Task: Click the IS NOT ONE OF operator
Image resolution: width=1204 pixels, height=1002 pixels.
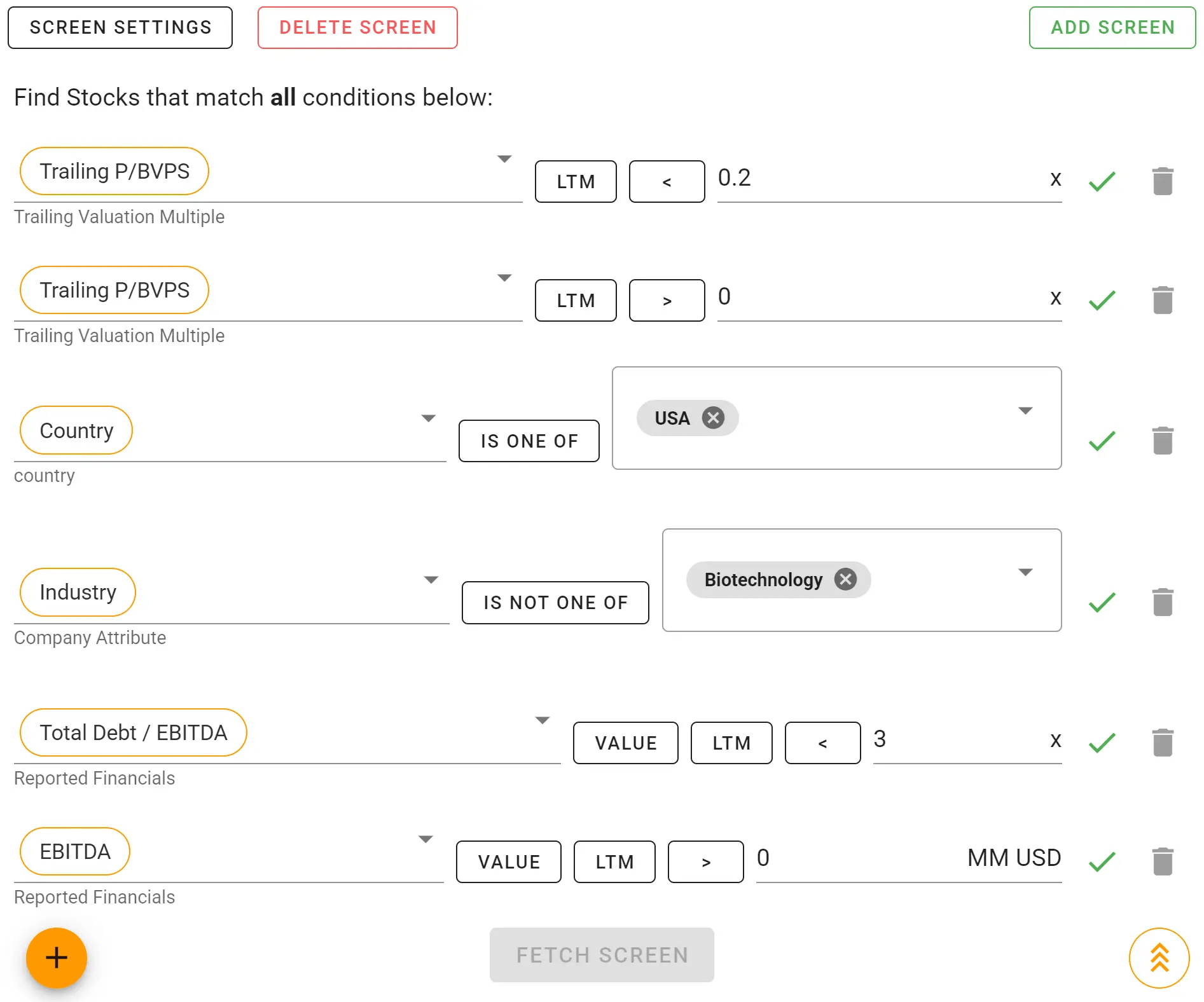Action: [555, 603]
